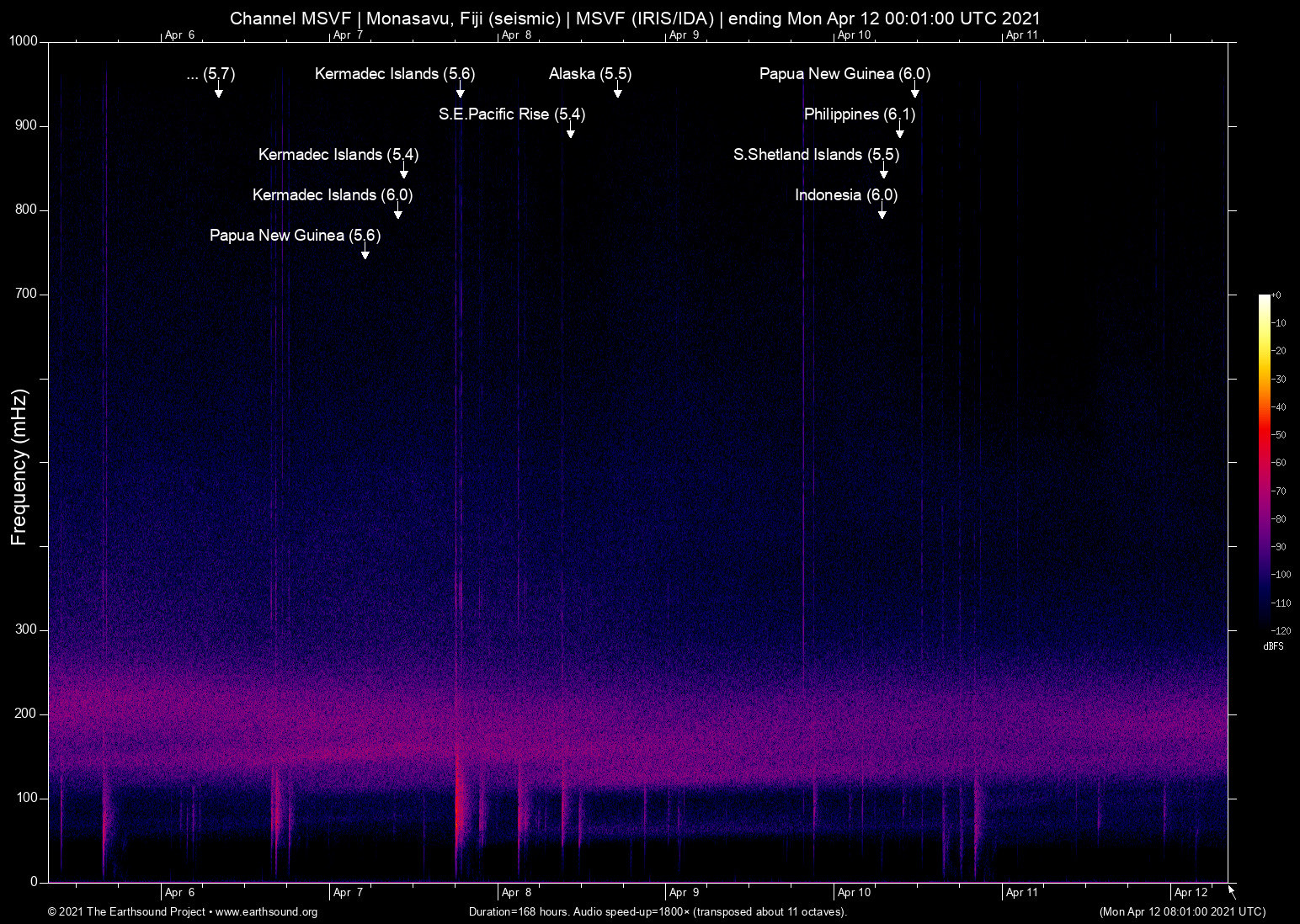1300x924 pixels.
Task: Select the 'Alaska (5.5)' event label
Action: 590,74
